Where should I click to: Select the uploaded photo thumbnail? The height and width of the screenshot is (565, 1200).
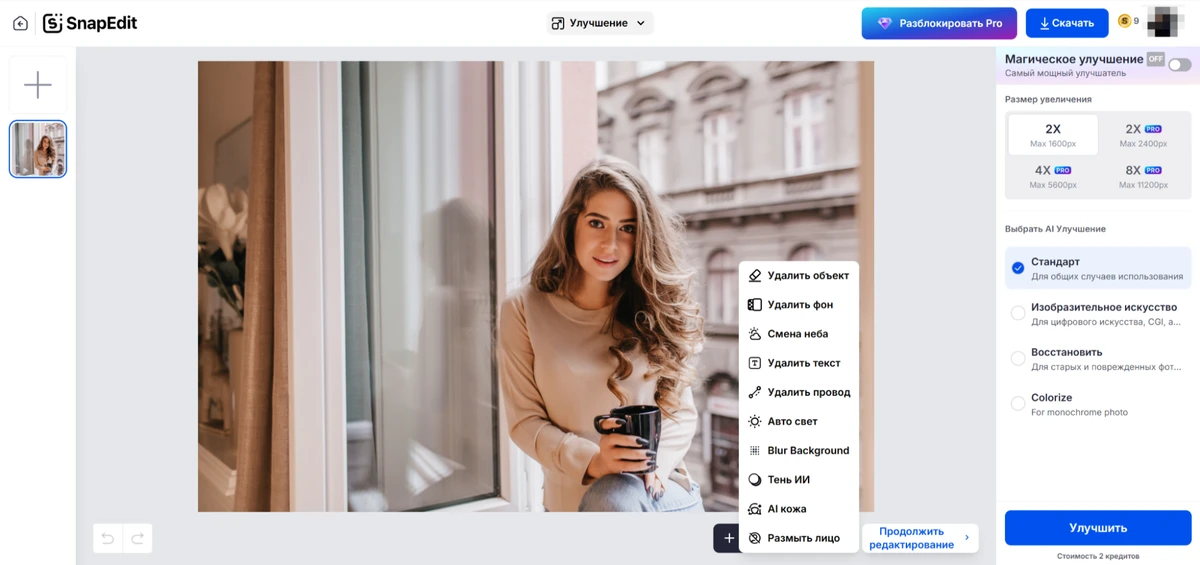(x=38, y=149)
